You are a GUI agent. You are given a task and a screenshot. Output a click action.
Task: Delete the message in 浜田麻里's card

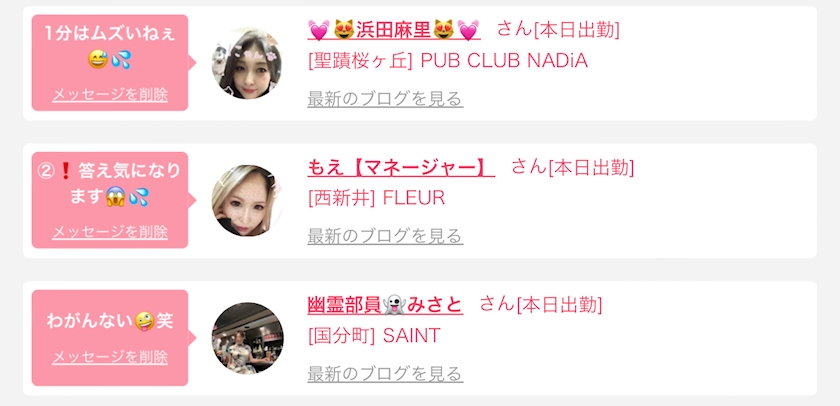point(110,95)
